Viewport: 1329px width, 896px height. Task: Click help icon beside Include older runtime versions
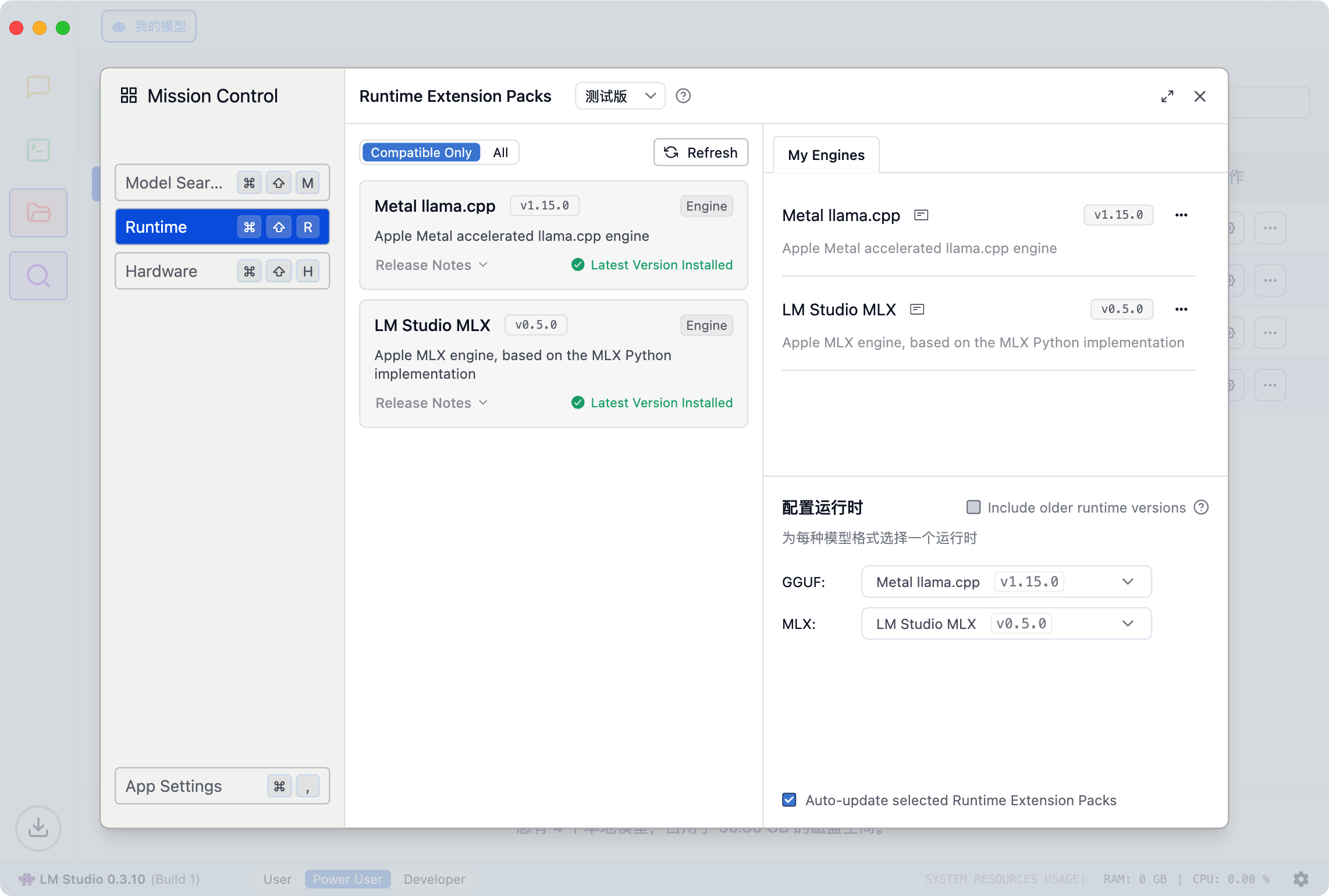[x=1201, y=507]
